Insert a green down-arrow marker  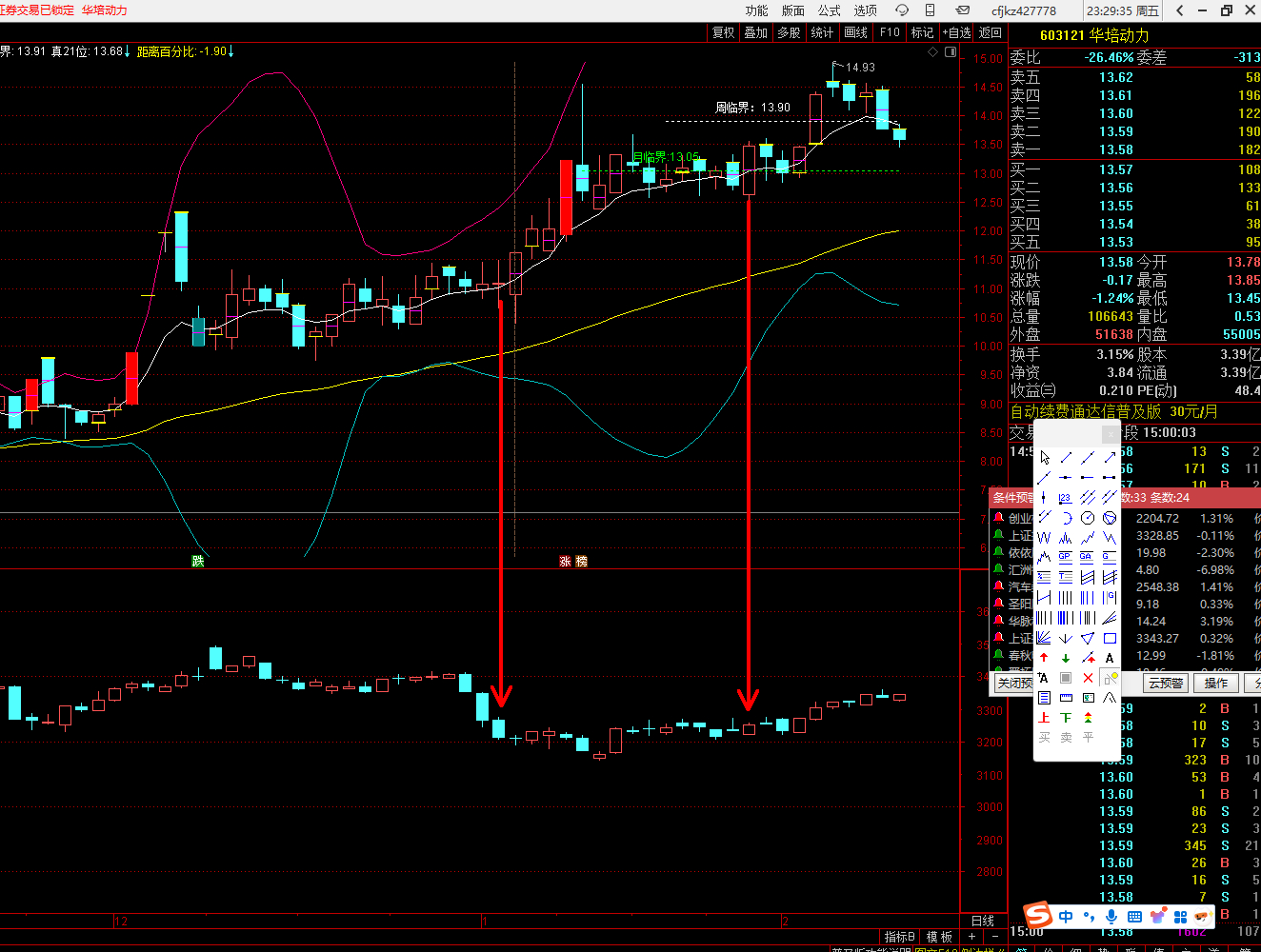[x=1066, y=658]
